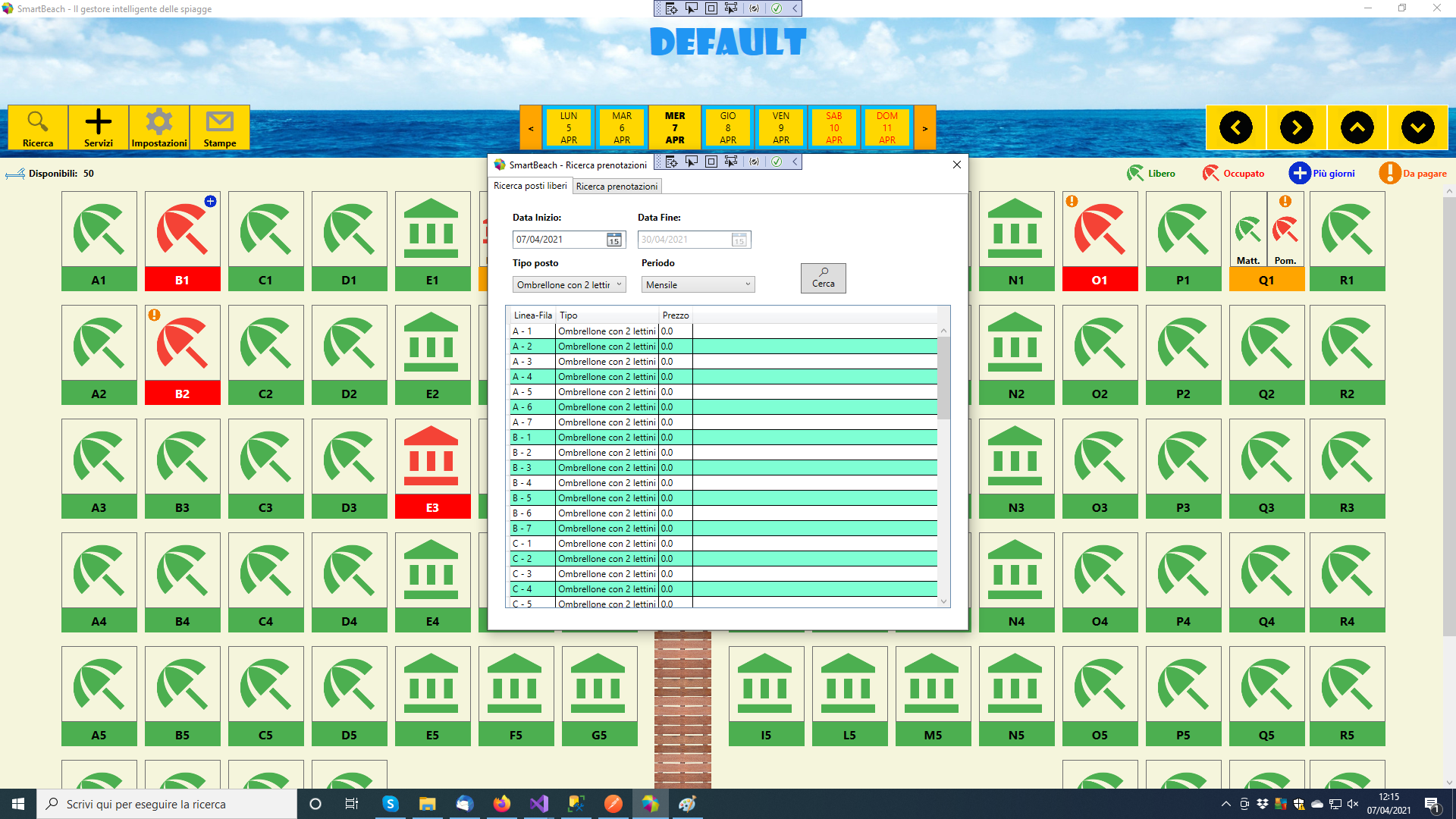Click the yellow down-arrow navigation button
This screenshot has height=819, width=1456.
(x=1417, y=127)
